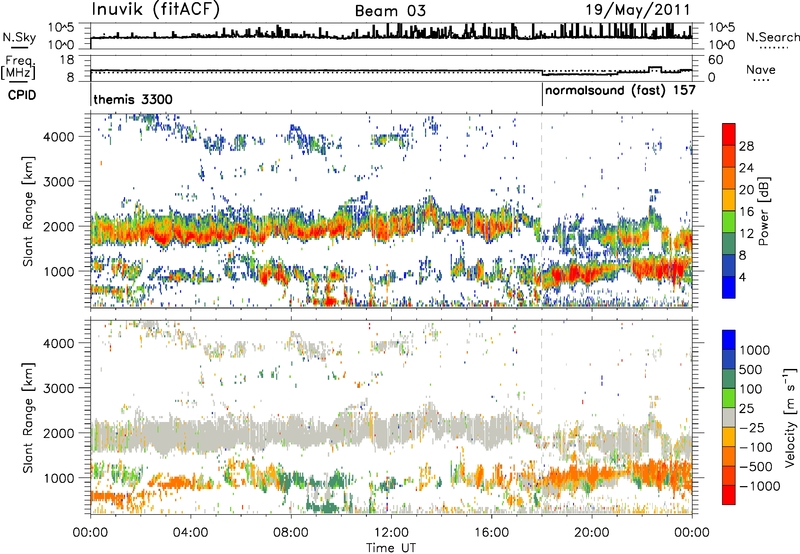Image resolution: width=800 pixels, height=554 pixels.
Task: Click the light green segment of Power color bar
Action: click(729, 222)
